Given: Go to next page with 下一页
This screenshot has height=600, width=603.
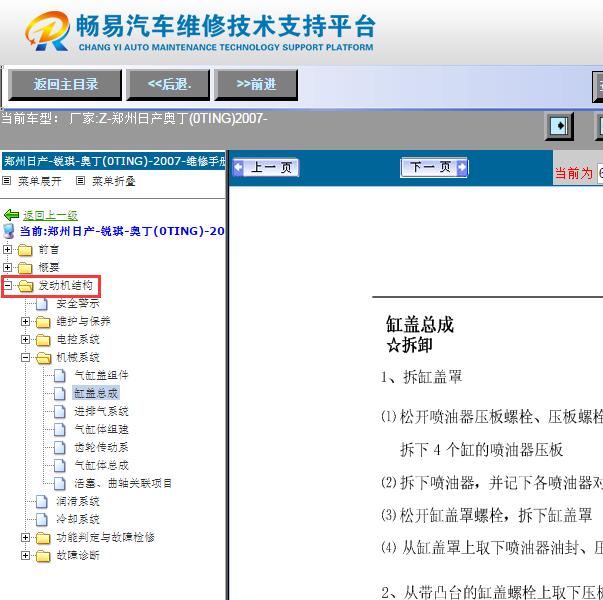Looking at the screenshot, I should tap(434, 167).
